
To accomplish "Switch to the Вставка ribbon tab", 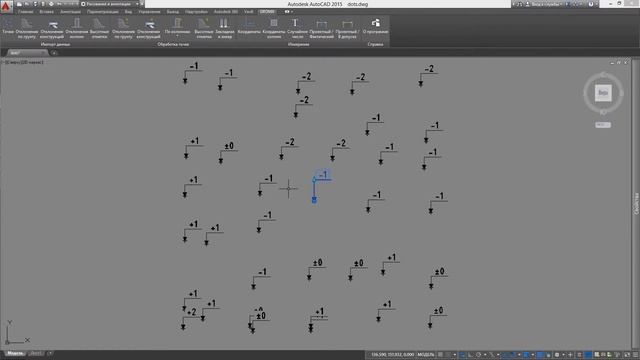I will tap(47, 11).
